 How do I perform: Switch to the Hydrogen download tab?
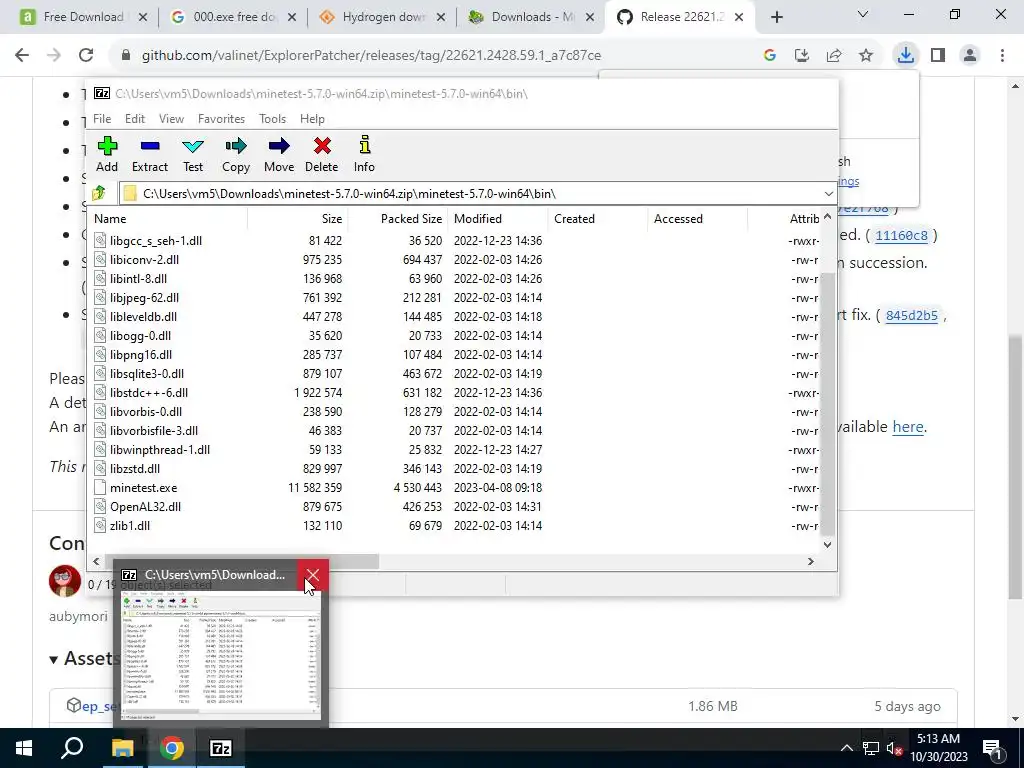coord(382,17)
